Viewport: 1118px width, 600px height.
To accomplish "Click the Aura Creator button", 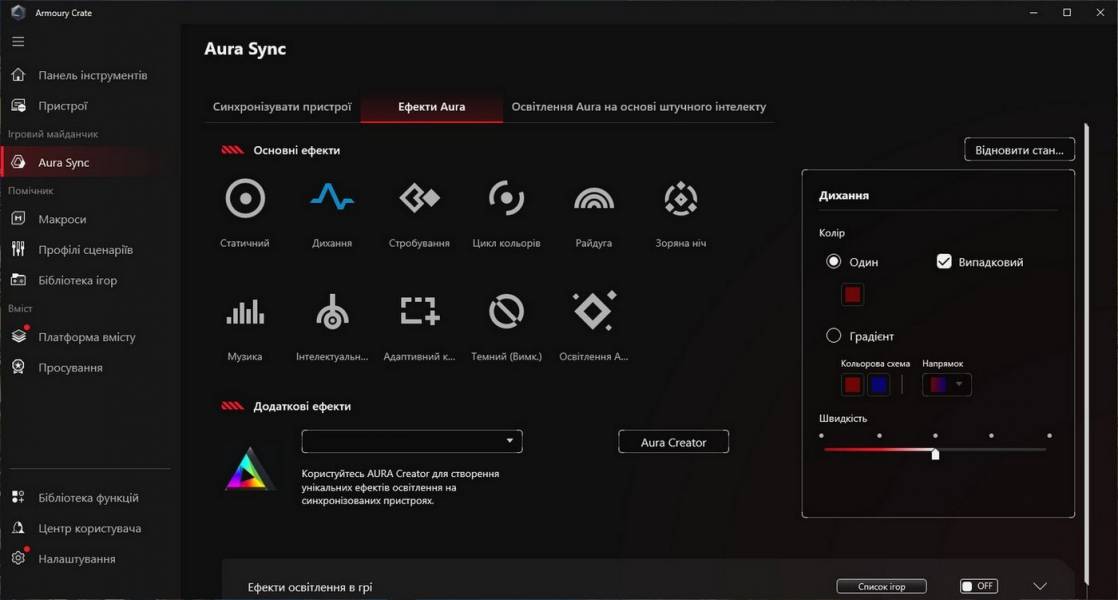I will point(673,442).
